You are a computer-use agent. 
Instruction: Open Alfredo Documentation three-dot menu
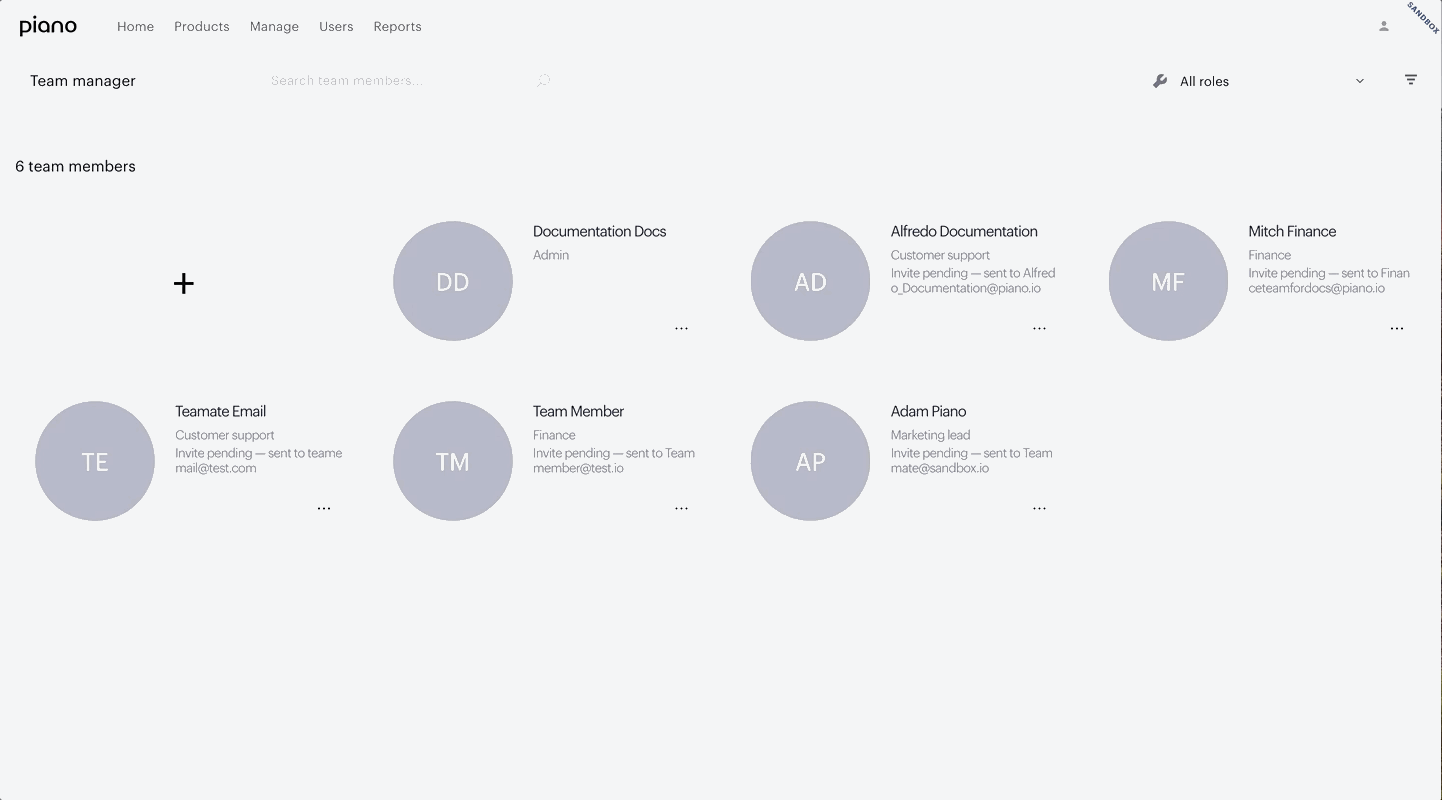click(x=1040, y=328)
